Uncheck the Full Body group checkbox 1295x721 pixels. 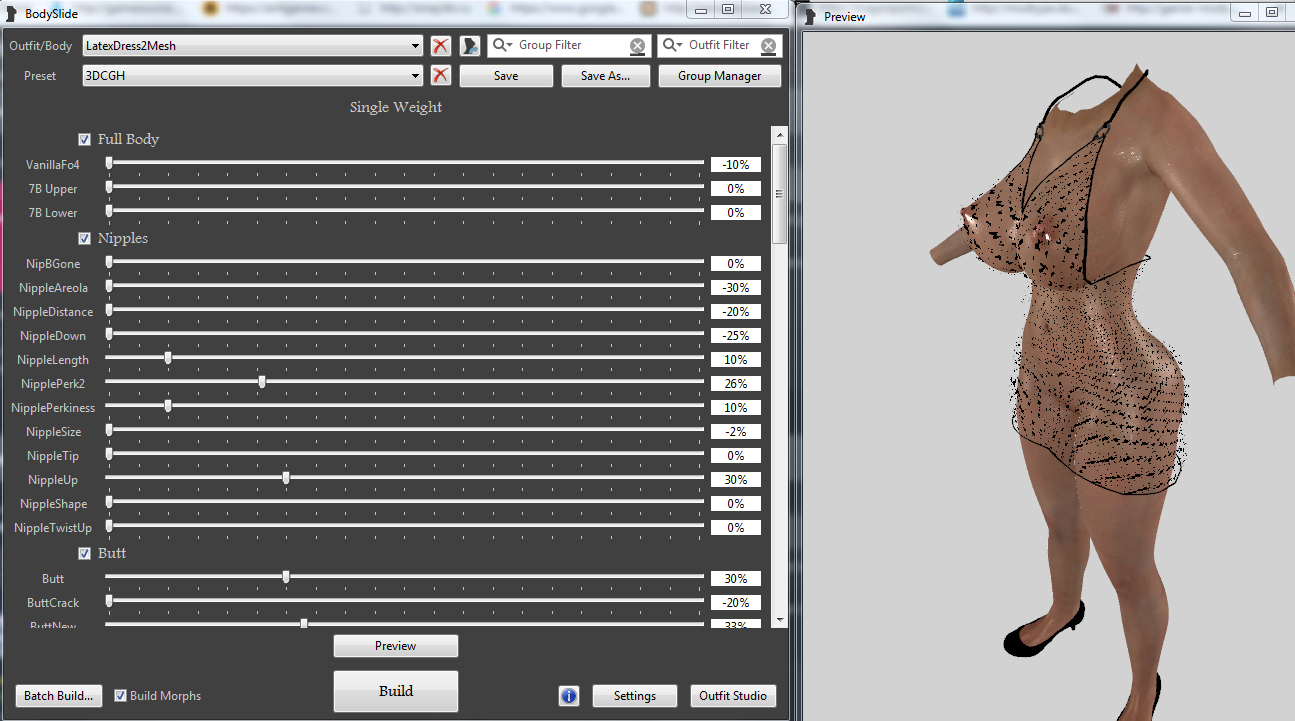(x=85, y=139)
